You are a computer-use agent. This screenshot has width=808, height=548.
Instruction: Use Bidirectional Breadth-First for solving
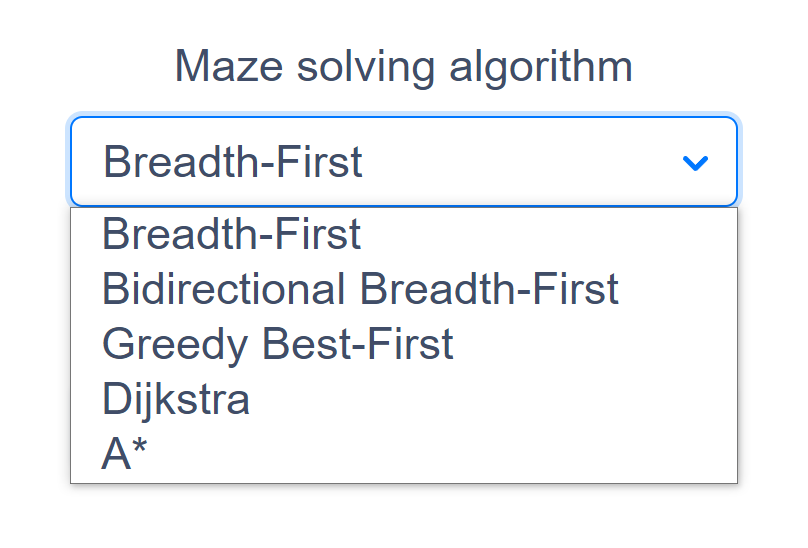click(x=360, y=289)
